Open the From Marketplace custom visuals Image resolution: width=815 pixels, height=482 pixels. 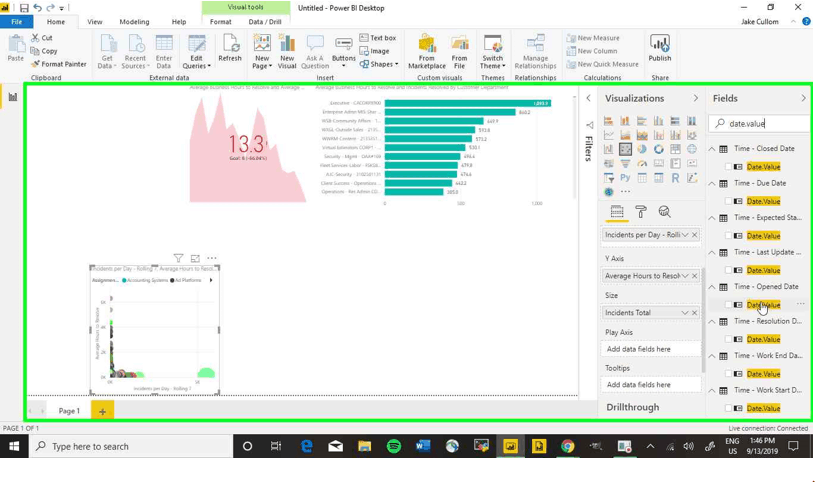(x=426, y=50)
